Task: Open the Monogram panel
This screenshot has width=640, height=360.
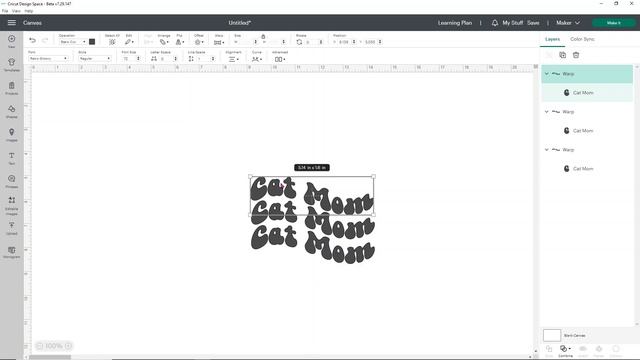Action: click(11, 252)
